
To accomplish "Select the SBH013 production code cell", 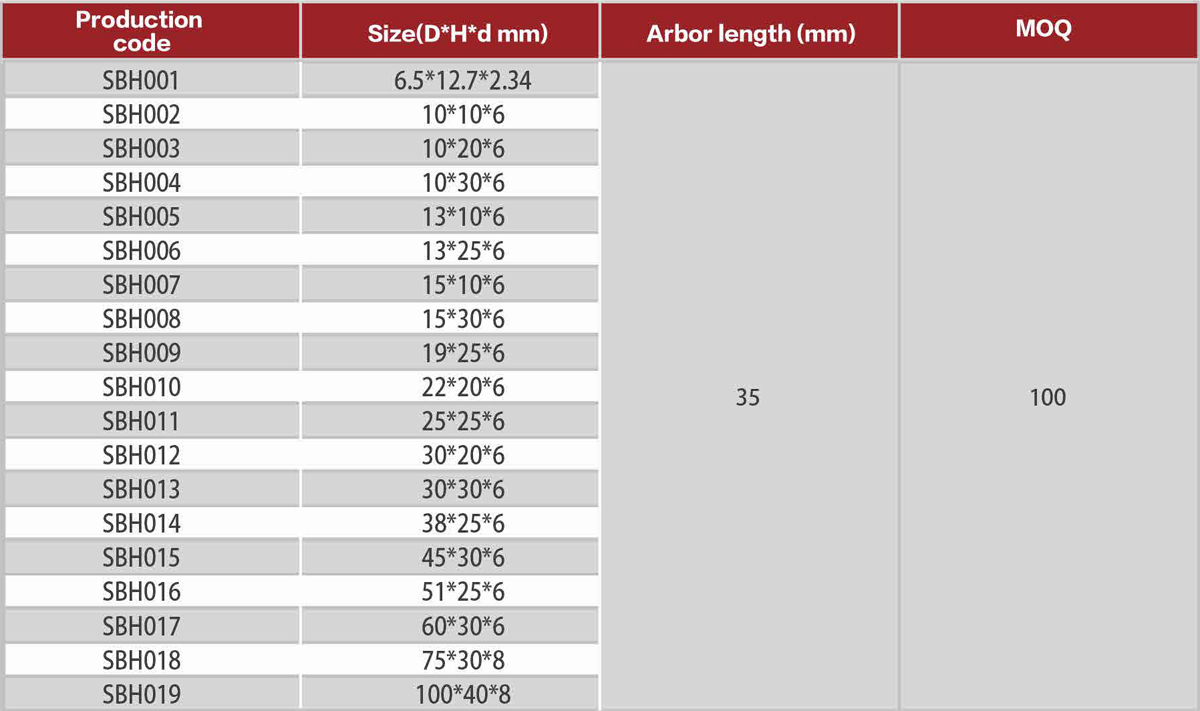I will pos(141,489).
